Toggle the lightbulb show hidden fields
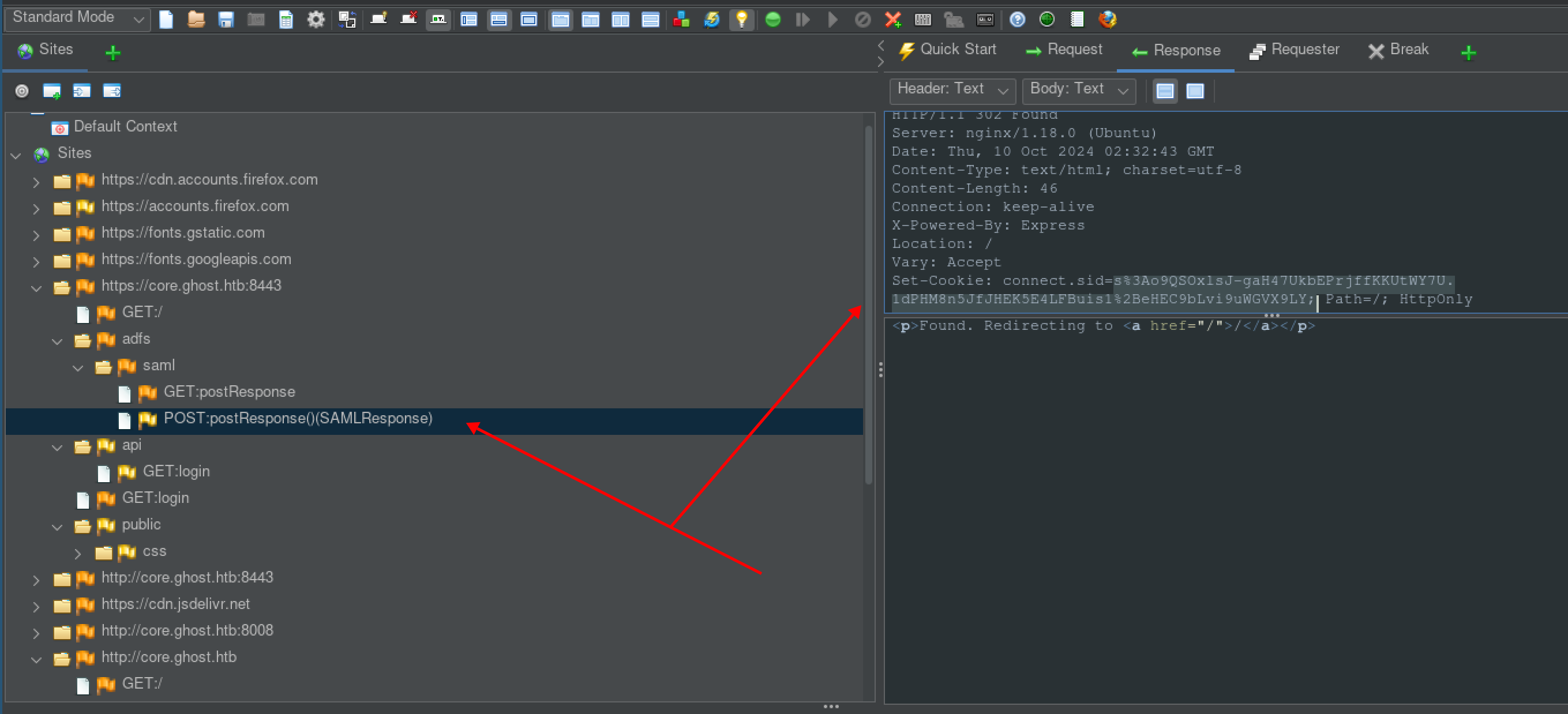The image size is (1568, 714). coord(741,20)
